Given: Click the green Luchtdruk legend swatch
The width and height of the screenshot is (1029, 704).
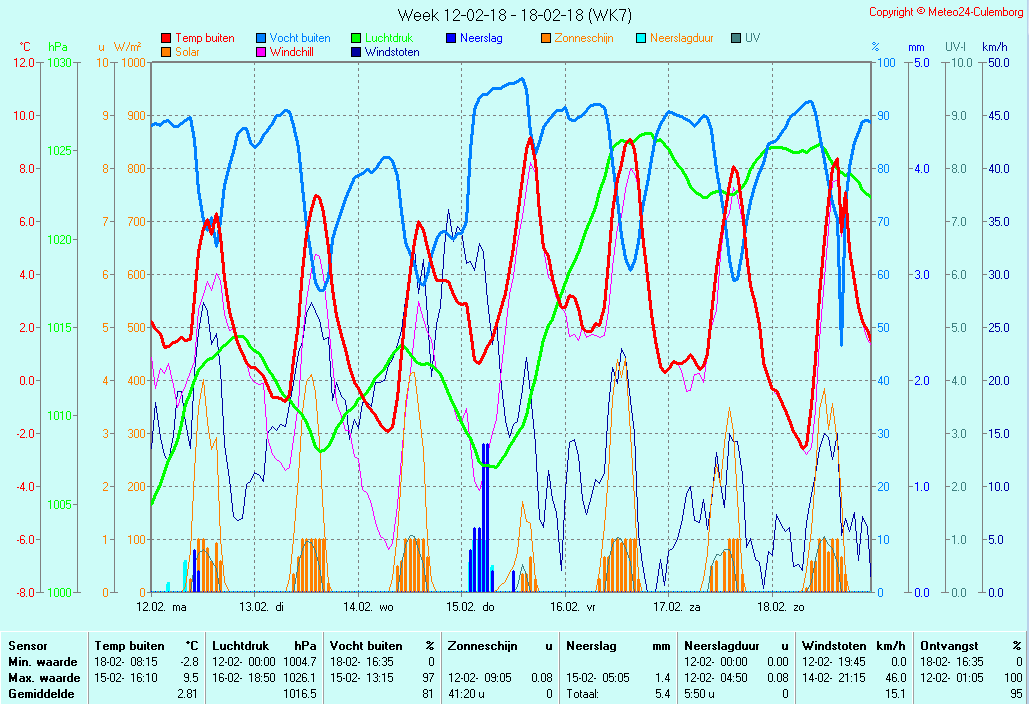Looking at the screenshot, I should [356, 38].
